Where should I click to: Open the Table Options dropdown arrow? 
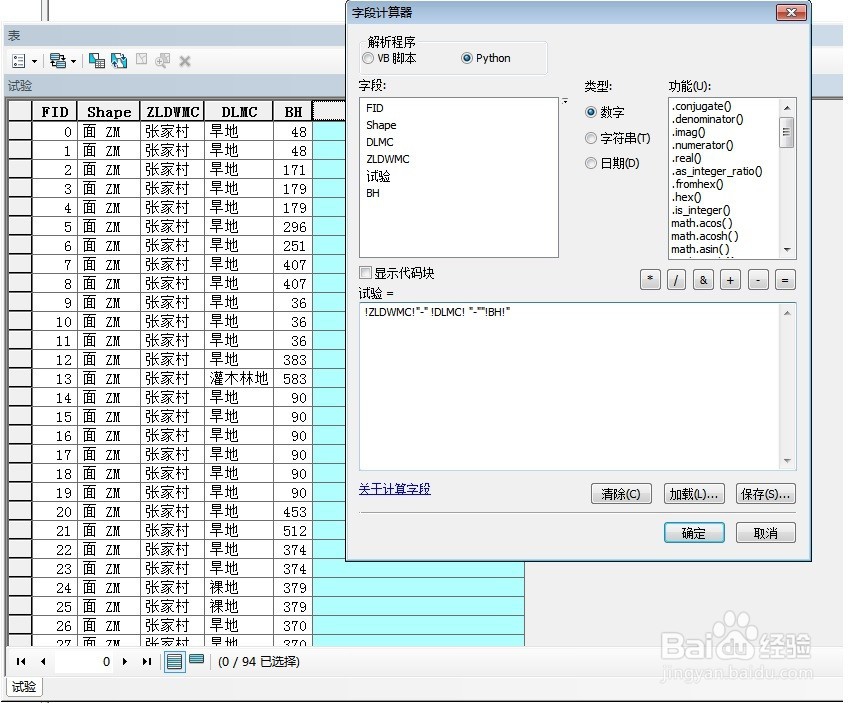click(x=35, y=60)
